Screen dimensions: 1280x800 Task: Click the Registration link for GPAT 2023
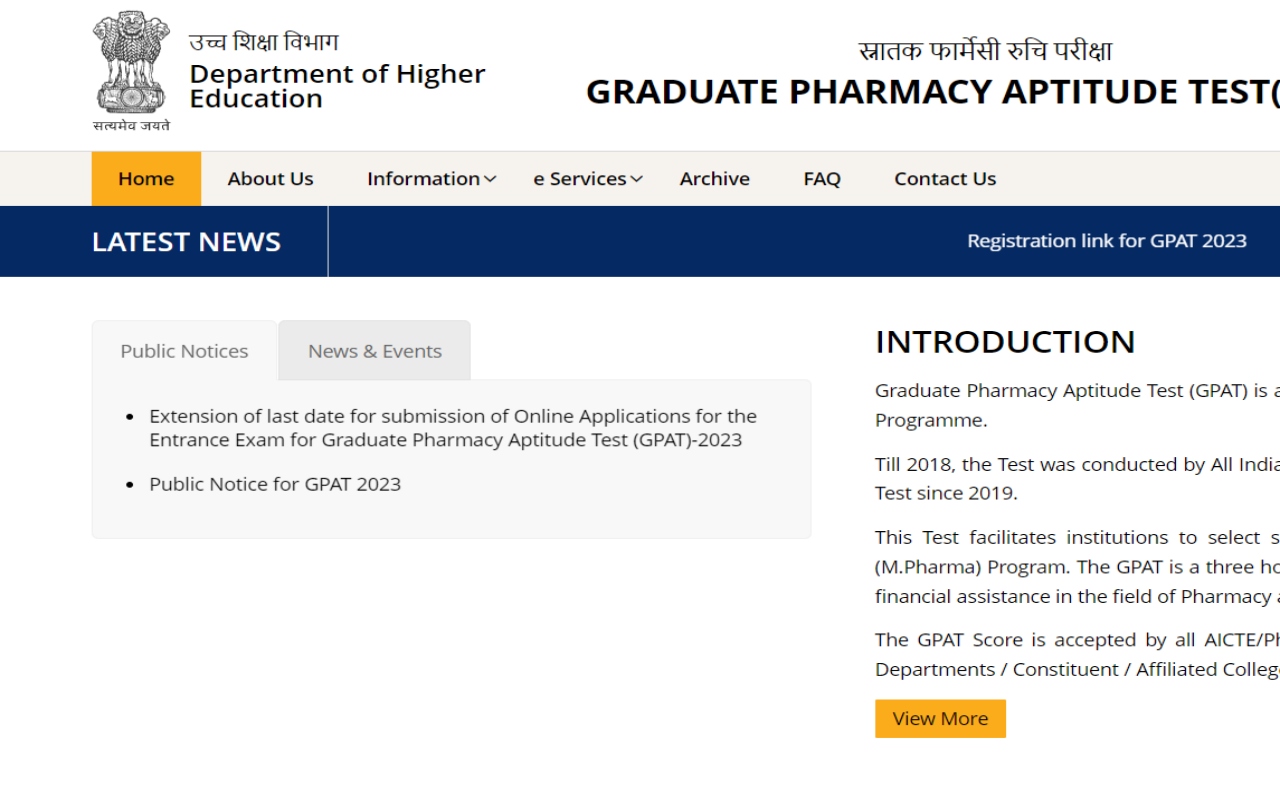click(1106, 241)
